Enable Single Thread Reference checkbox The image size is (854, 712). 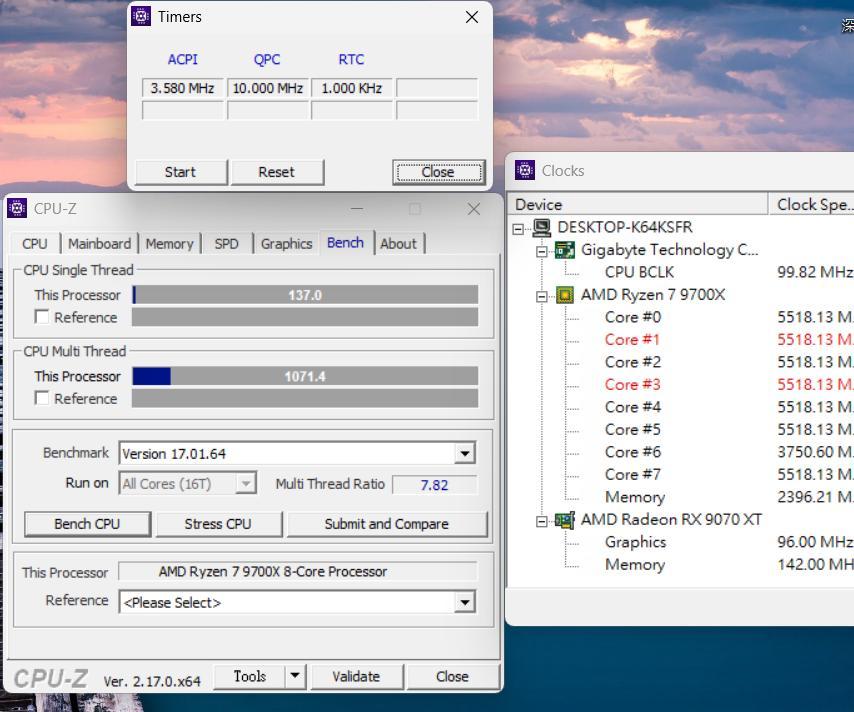(42, 317)
